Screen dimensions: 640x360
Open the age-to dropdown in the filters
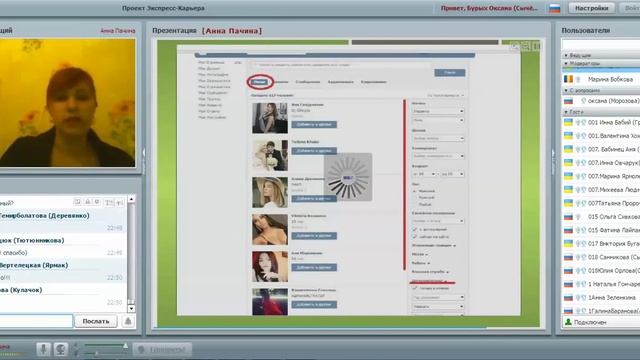(x=452, y=174)
